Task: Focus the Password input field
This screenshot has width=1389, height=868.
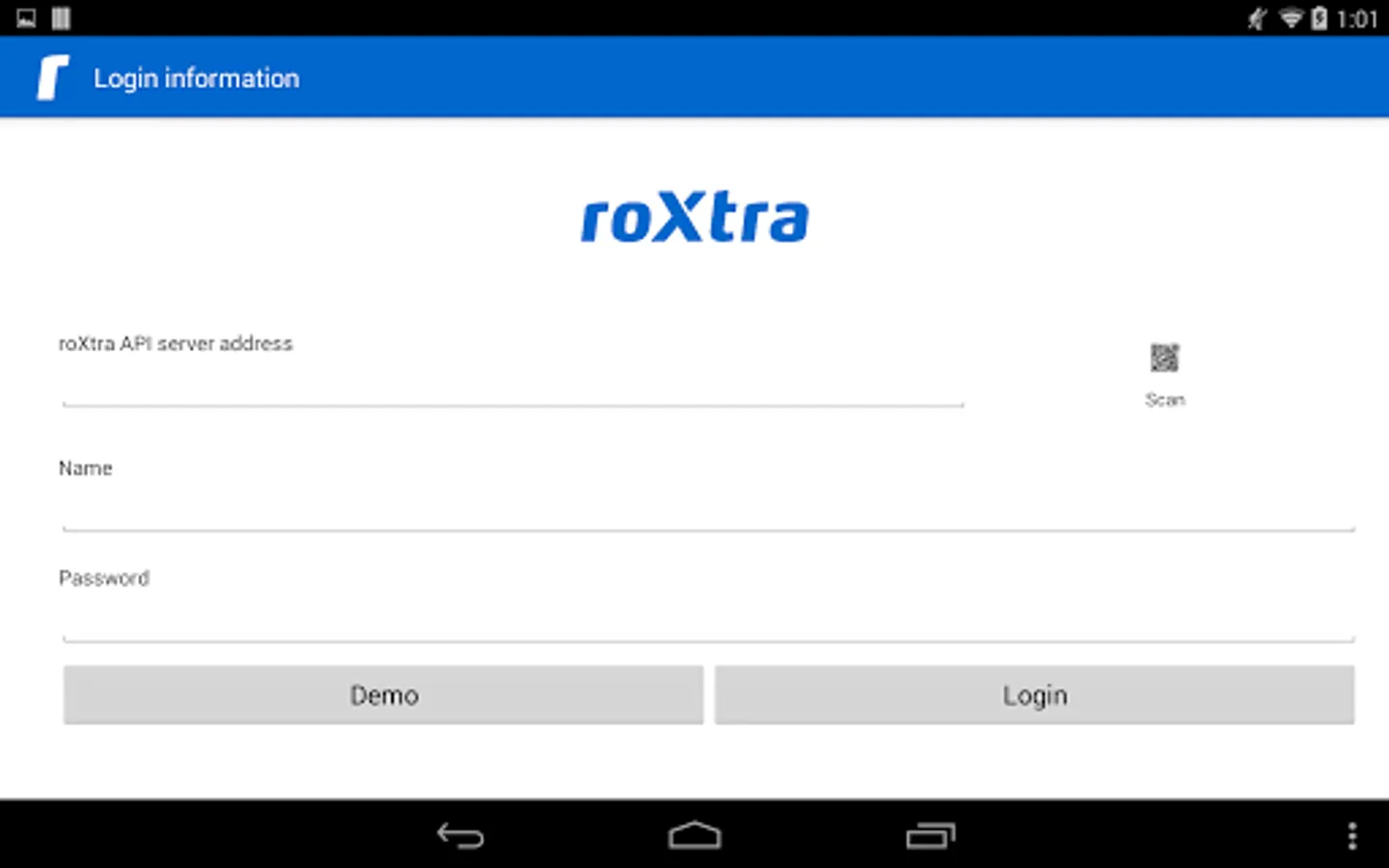Action: (709, 619)
